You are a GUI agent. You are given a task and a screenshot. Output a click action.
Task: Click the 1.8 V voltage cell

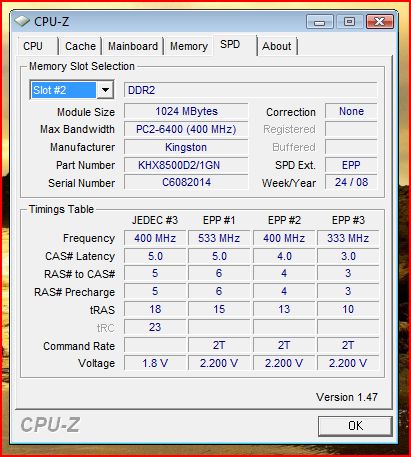pyautogui.click(x=155, y=363)
